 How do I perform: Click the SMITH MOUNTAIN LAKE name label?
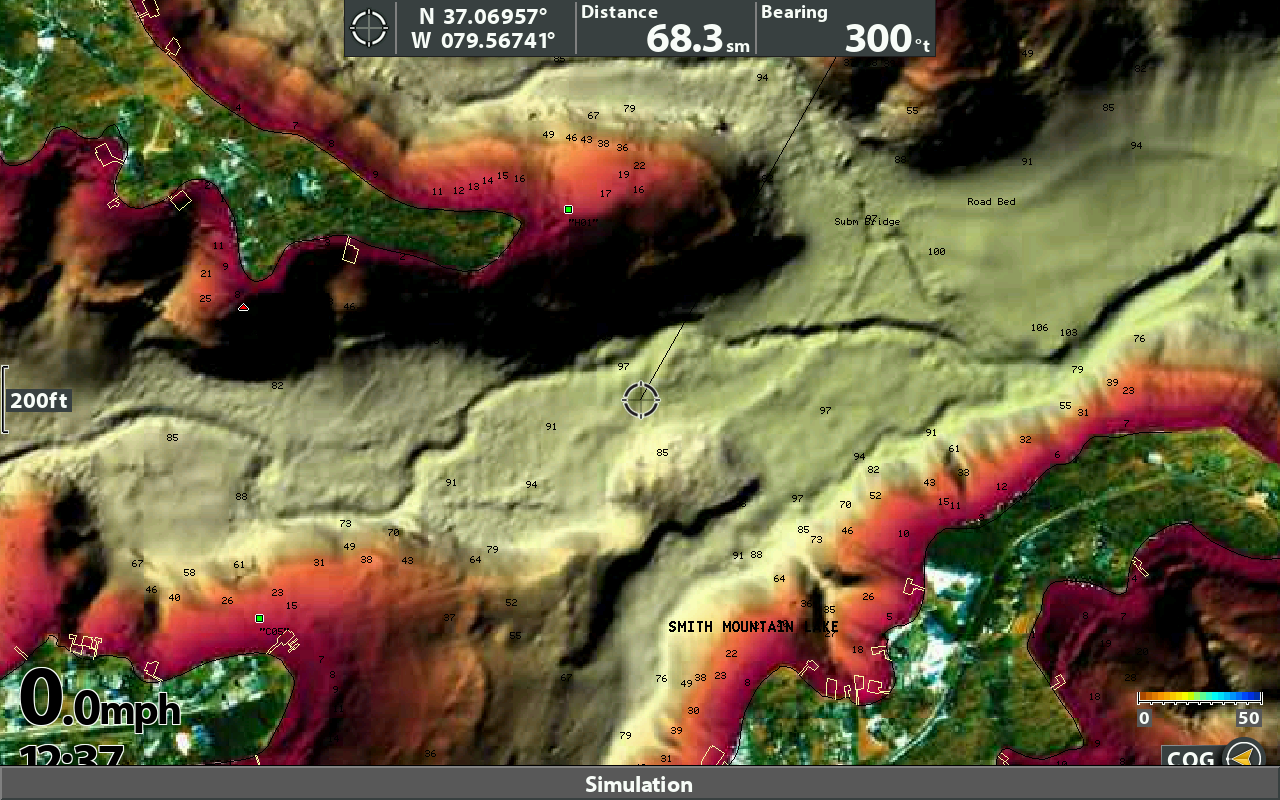754,626
